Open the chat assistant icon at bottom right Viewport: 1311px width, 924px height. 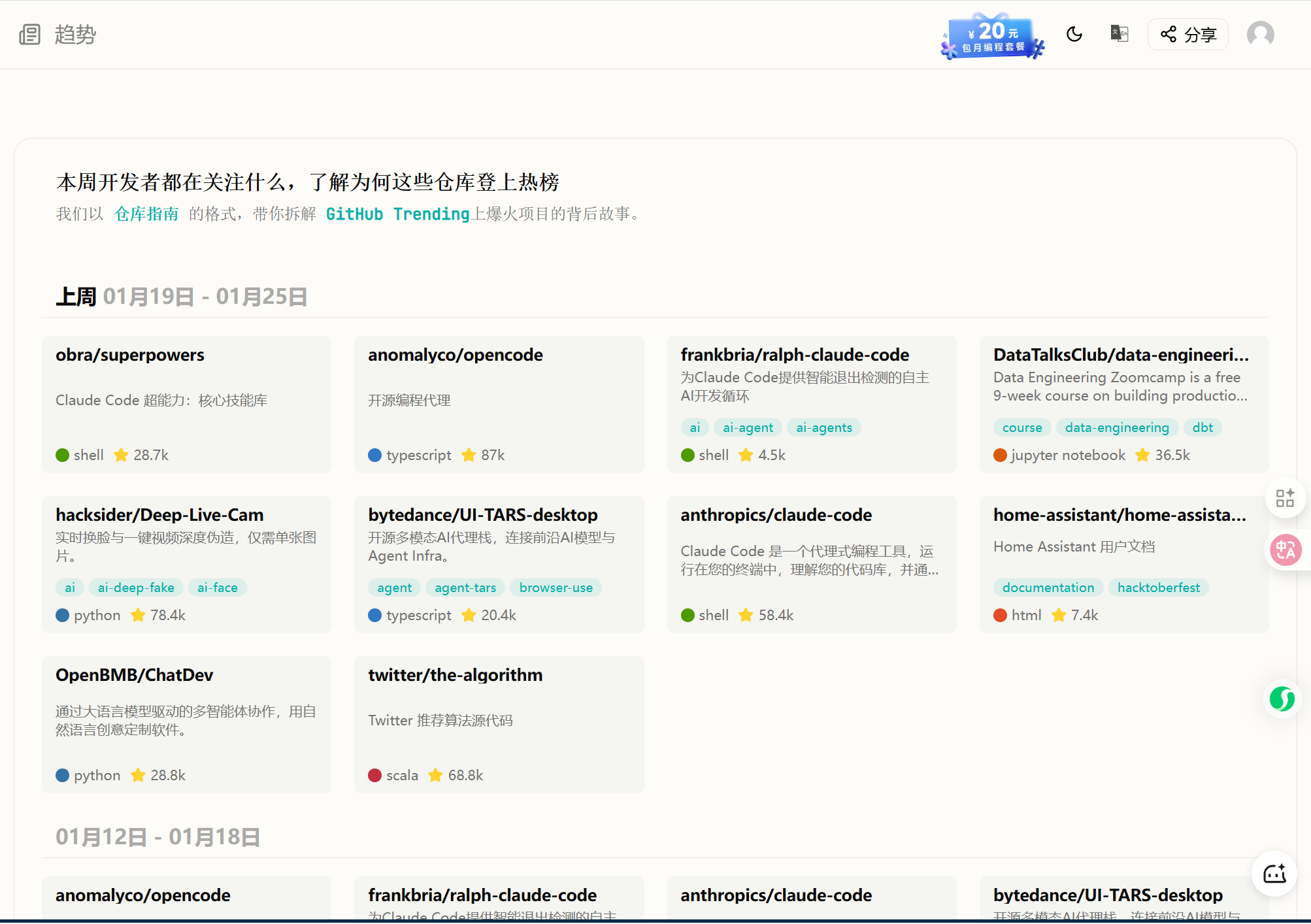pyautogui.click(x=1274, y=874)
